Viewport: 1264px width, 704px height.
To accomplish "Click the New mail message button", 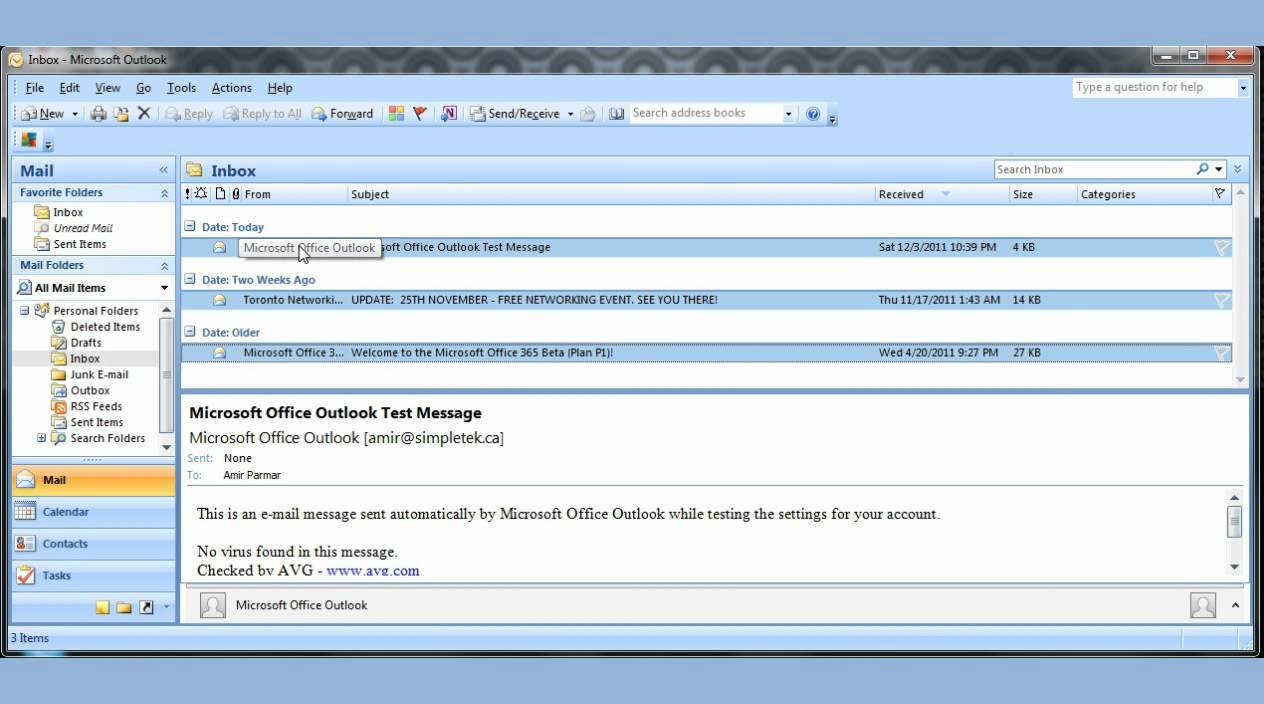I will 42,114.
